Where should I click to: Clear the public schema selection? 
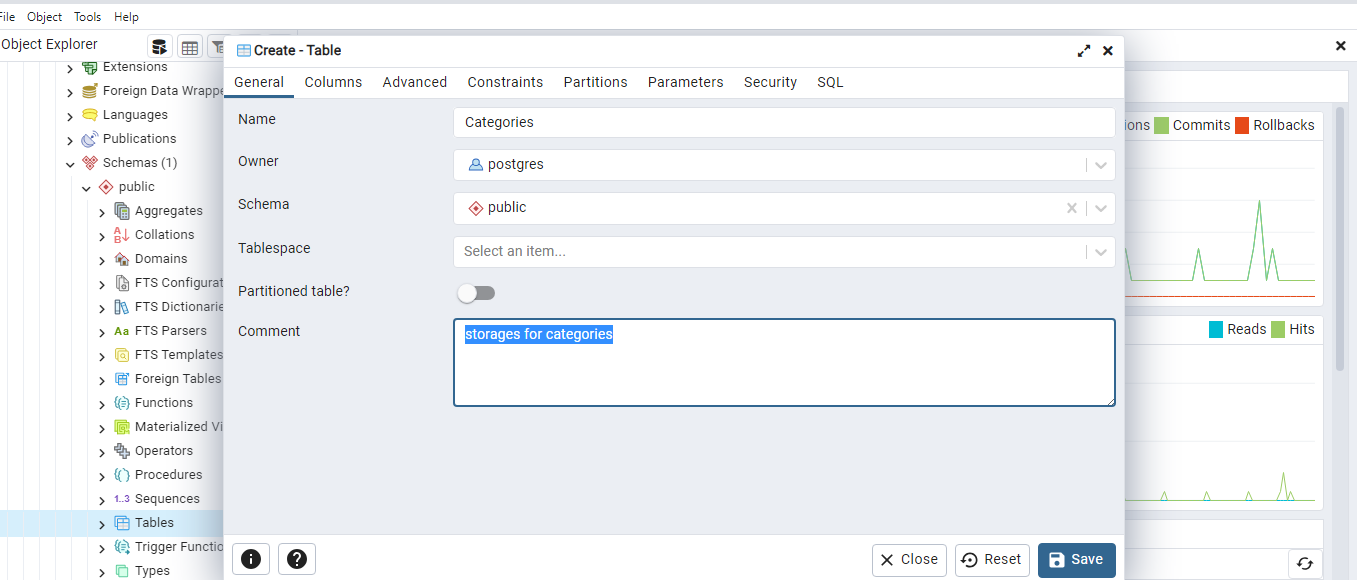1072,208
